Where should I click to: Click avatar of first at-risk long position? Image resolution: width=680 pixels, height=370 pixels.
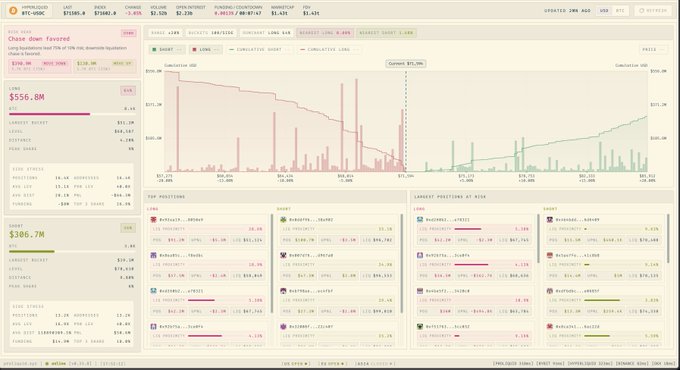pyautogui.click(x=420, y=220)
